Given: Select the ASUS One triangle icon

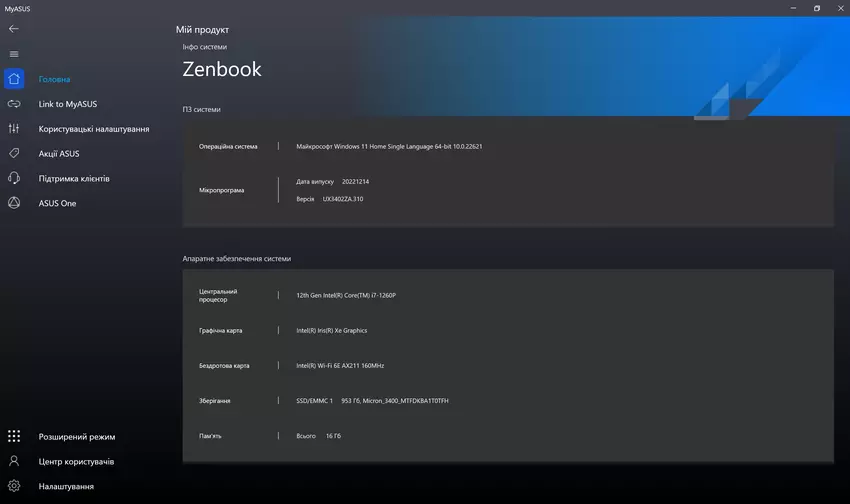Looking at the screenshot, I should [x=14, y=203].
